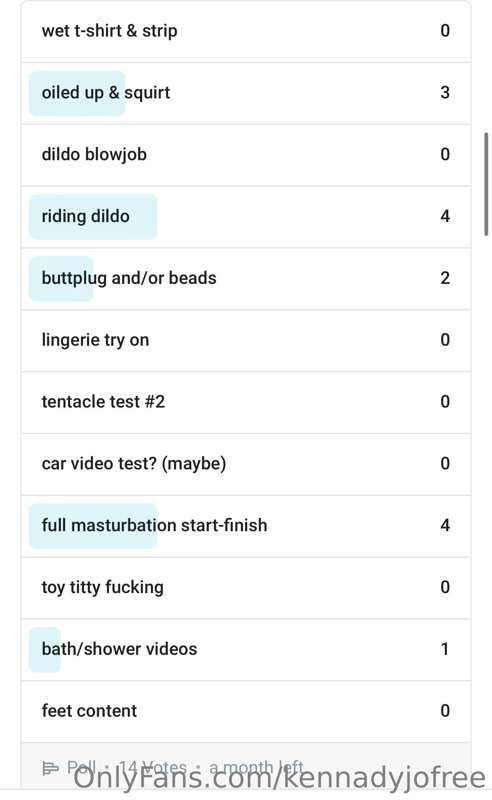Select the 'wet t-shirt & strip' poll option

tap(245, 31)
